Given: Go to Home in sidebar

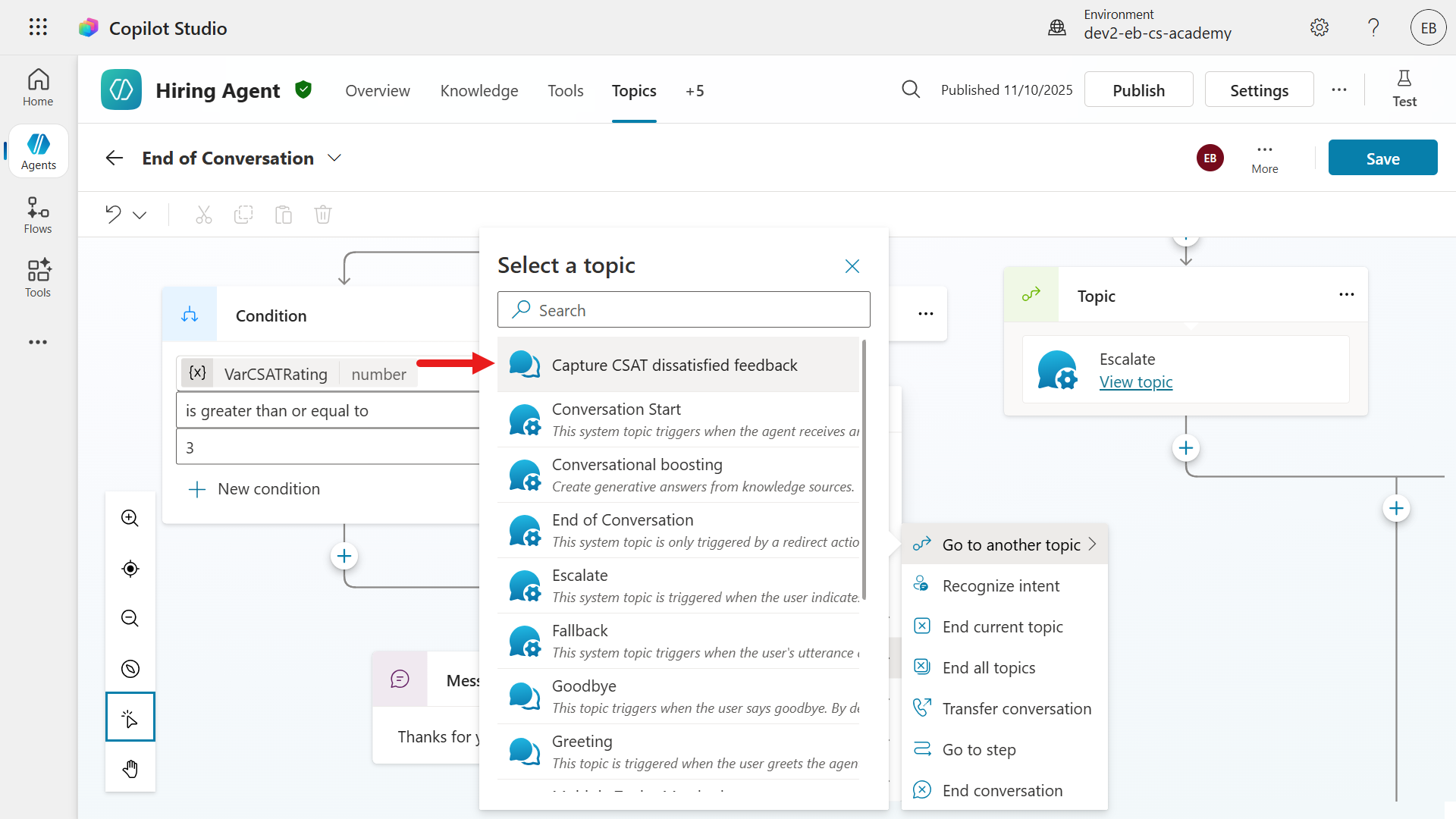Looking at the screenshot, I should point(38,88).
